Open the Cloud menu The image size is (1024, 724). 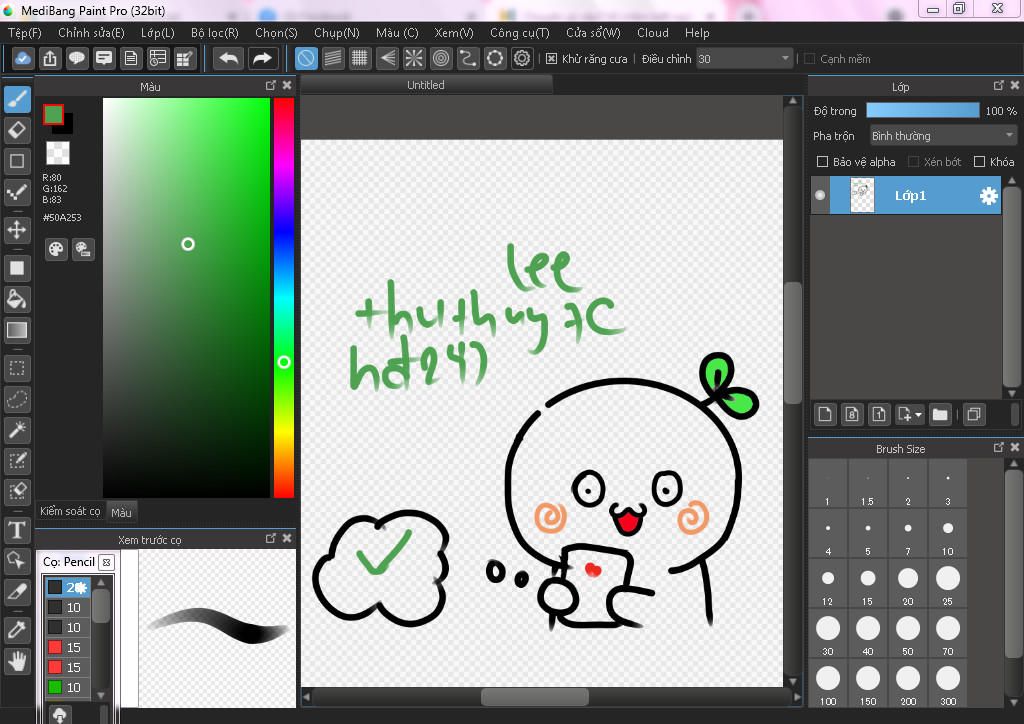(653, 33)
